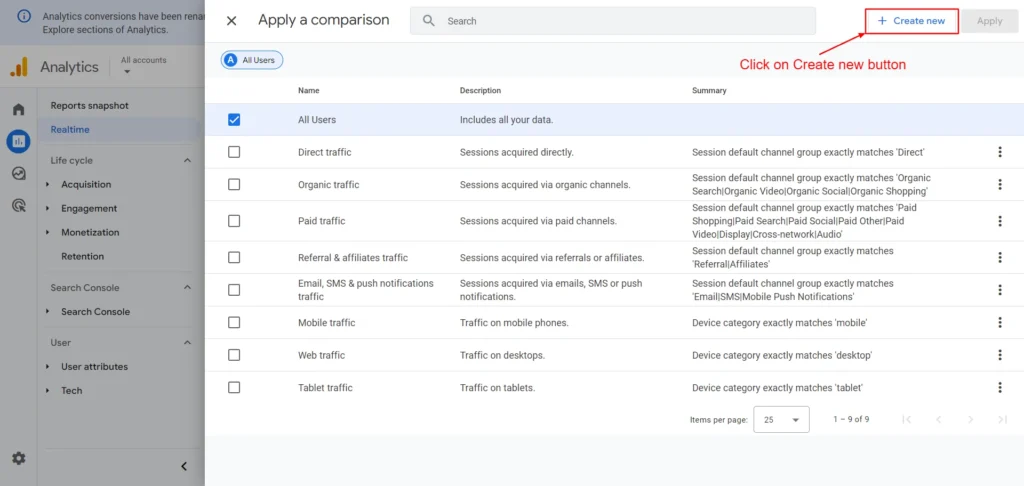Viewport: 1024px width, 486px height.
Task: Click the search magnifier icon
Action: [428, 21]
